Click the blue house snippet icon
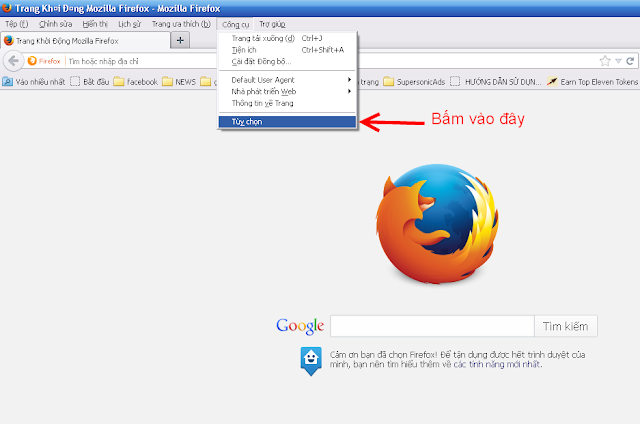The height and width of the screenshot is (424, 640). coord(311,361)
